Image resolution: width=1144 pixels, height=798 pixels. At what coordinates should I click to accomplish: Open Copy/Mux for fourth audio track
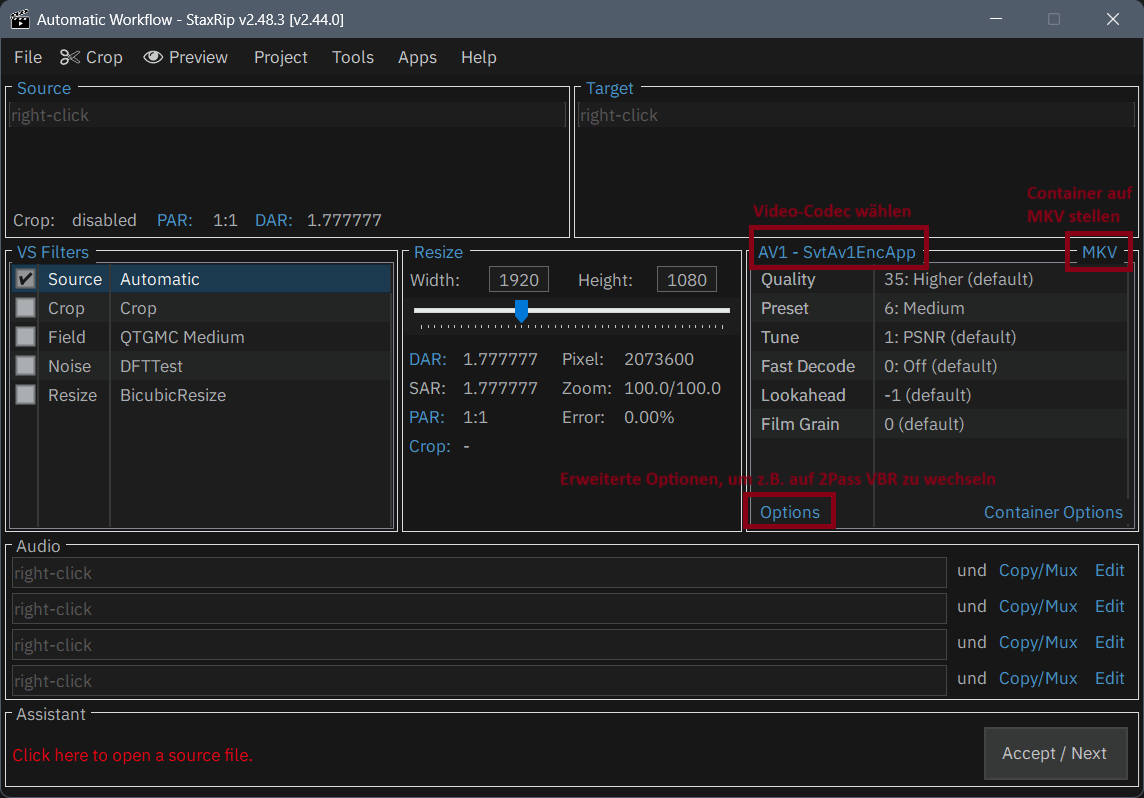[1037, 678]
